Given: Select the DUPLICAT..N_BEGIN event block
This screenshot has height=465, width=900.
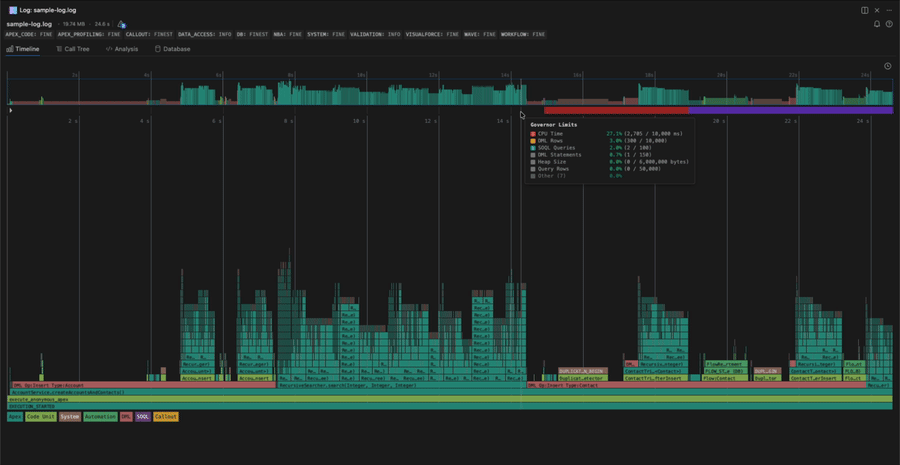Looking at the screenshot, I should (583, 371).
